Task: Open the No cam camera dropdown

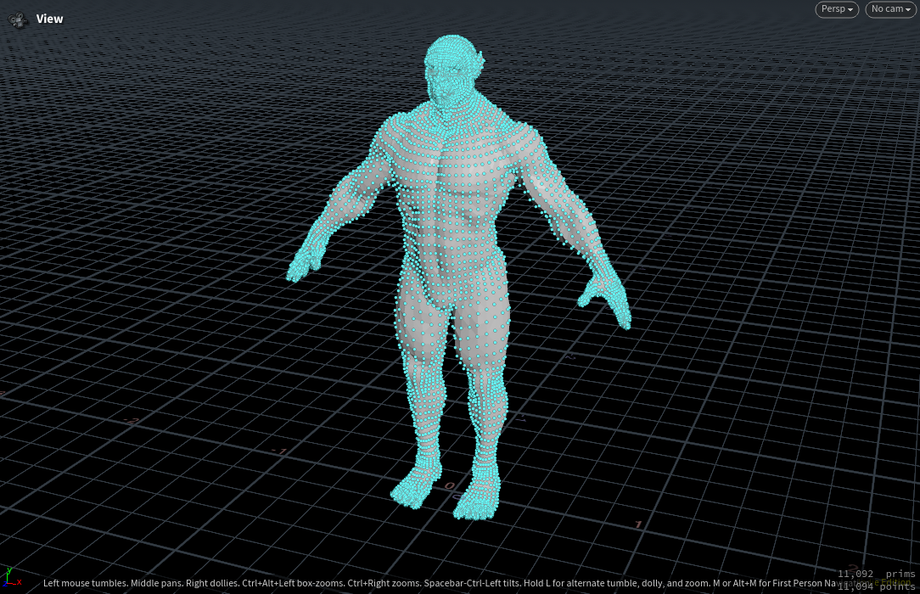Action: pos(889,9)
